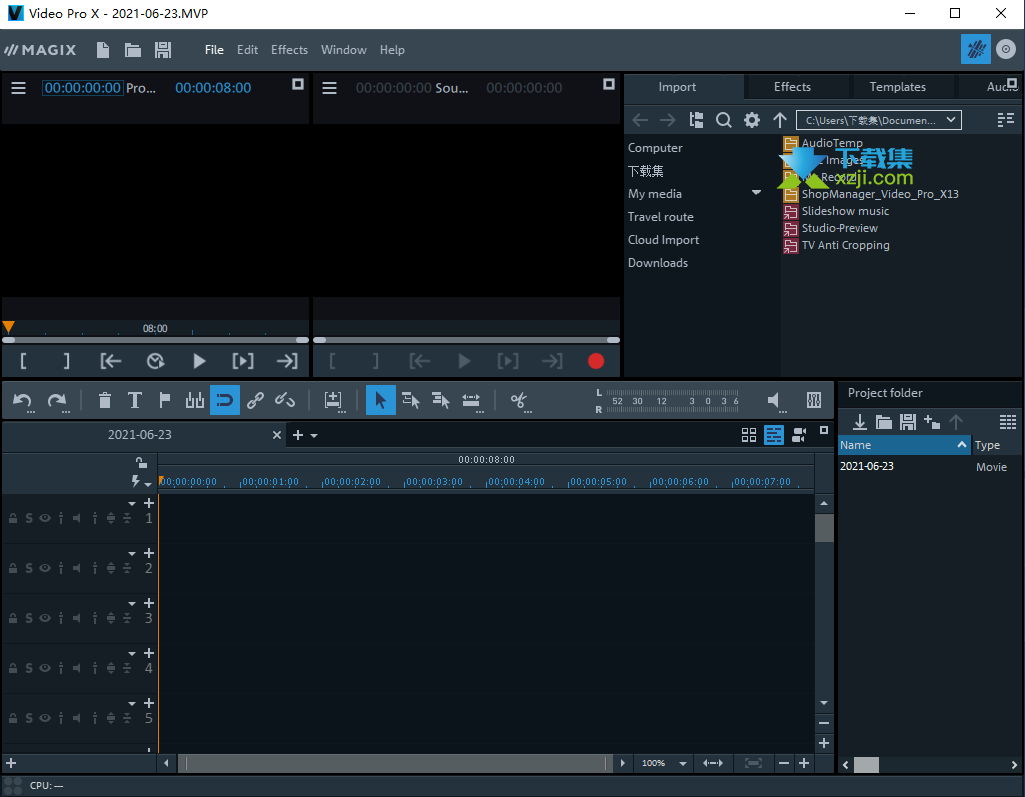Click the red record button
1025x797 pixels.
(596, 361)
